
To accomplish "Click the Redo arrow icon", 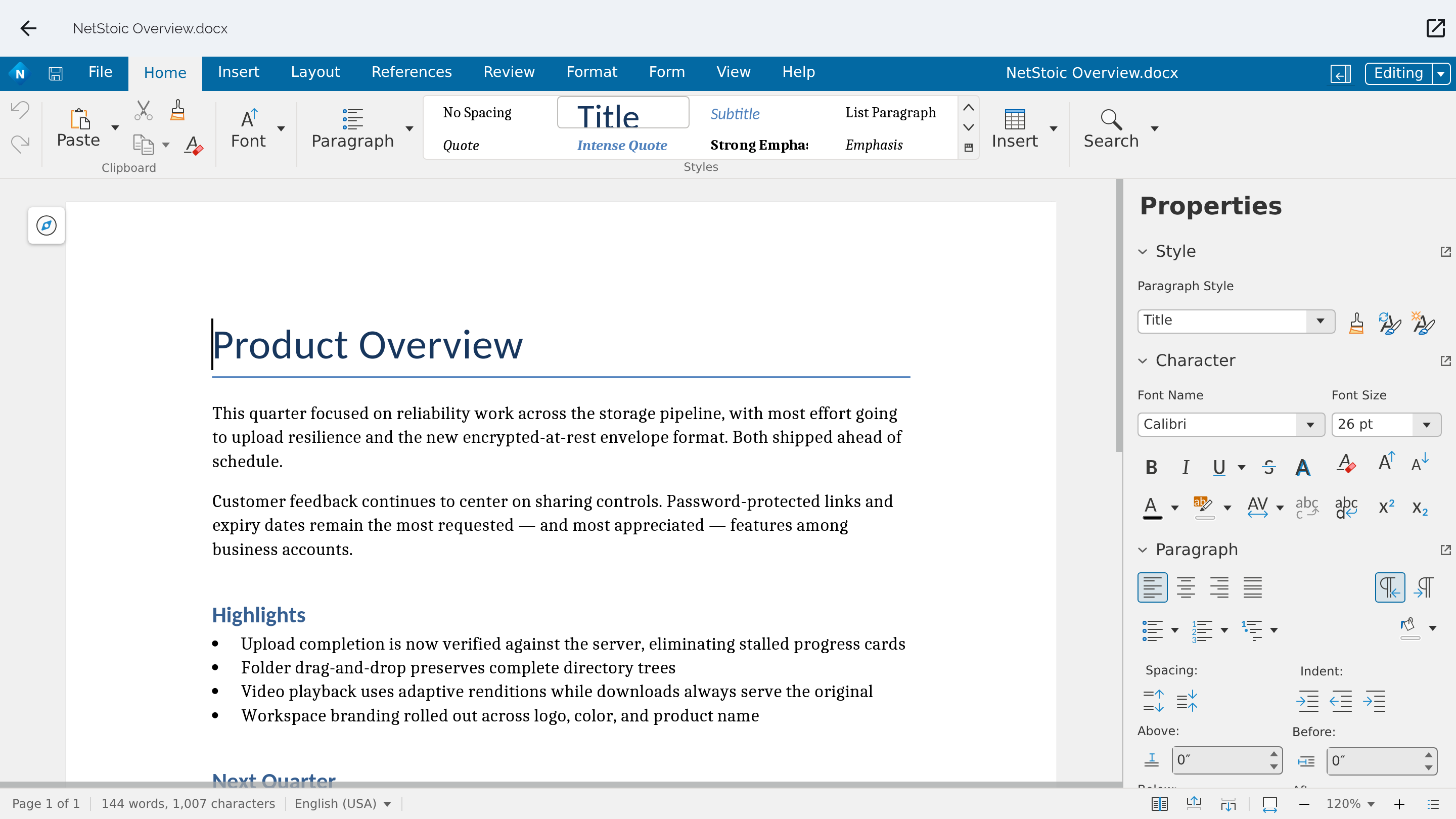I will pos(20,144).
